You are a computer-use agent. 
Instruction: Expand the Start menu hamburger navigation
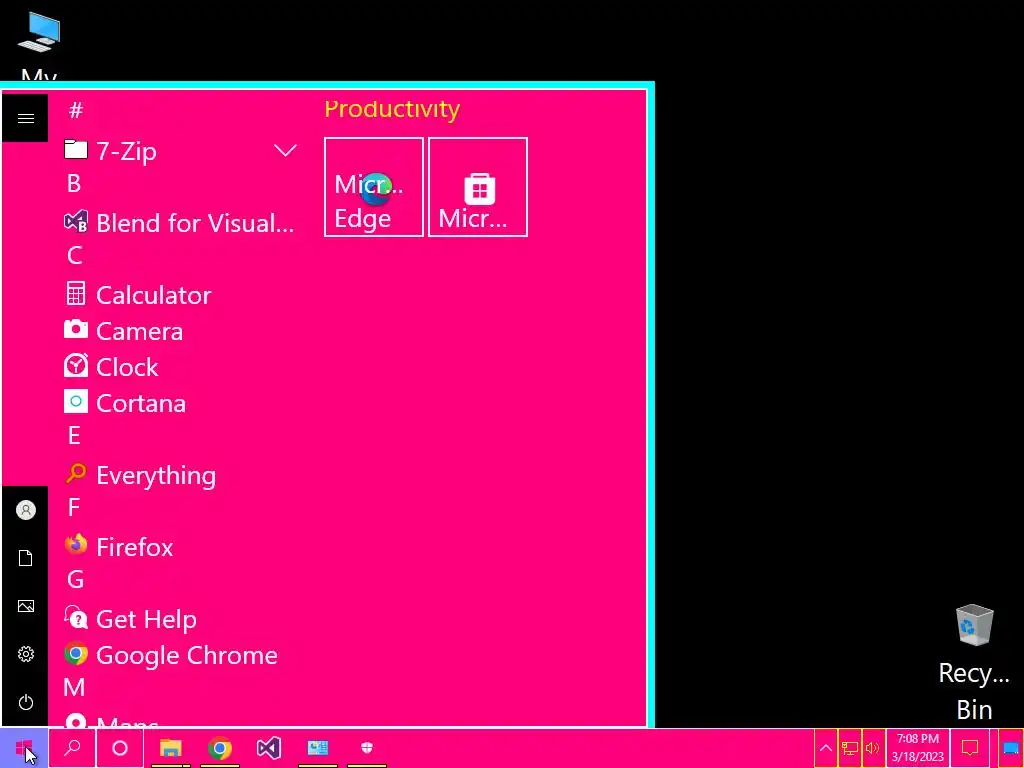tap(25, 118)
